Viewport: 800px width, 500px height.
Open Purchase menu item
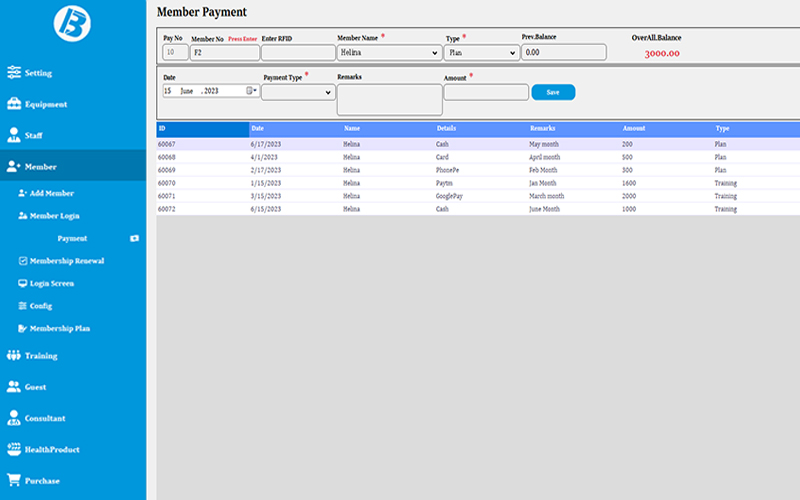[x=73, y=481]
